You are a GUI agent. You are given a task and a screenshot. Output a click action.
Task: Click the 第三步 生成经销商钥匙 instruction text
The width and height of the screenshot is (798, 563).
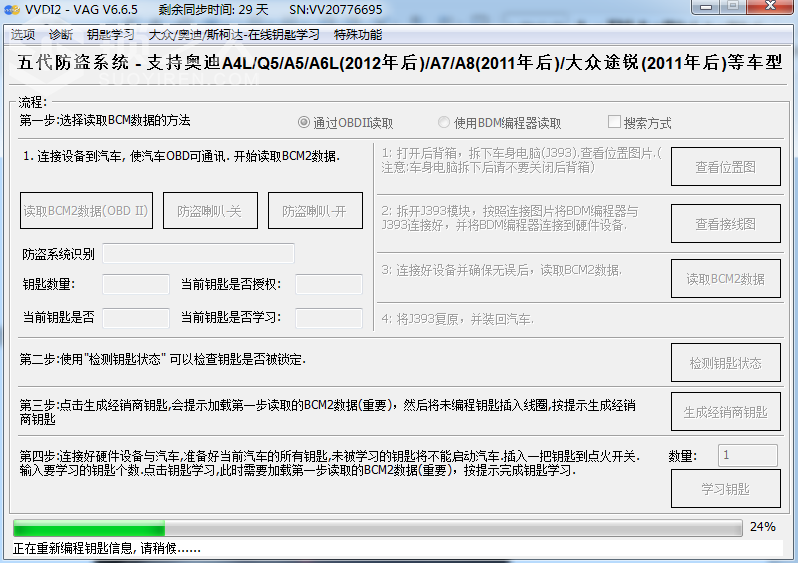[x=327, y=412]
